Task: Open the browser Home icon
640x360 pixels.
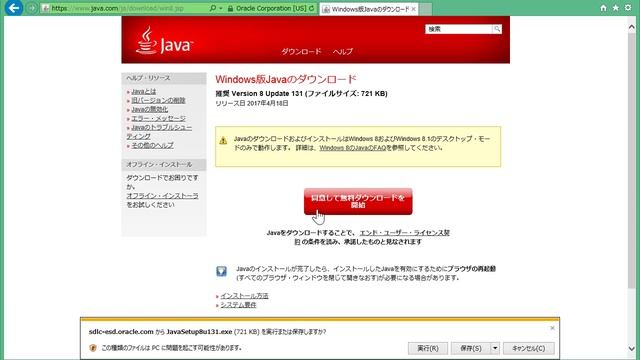Action: (x=603, y=8)
